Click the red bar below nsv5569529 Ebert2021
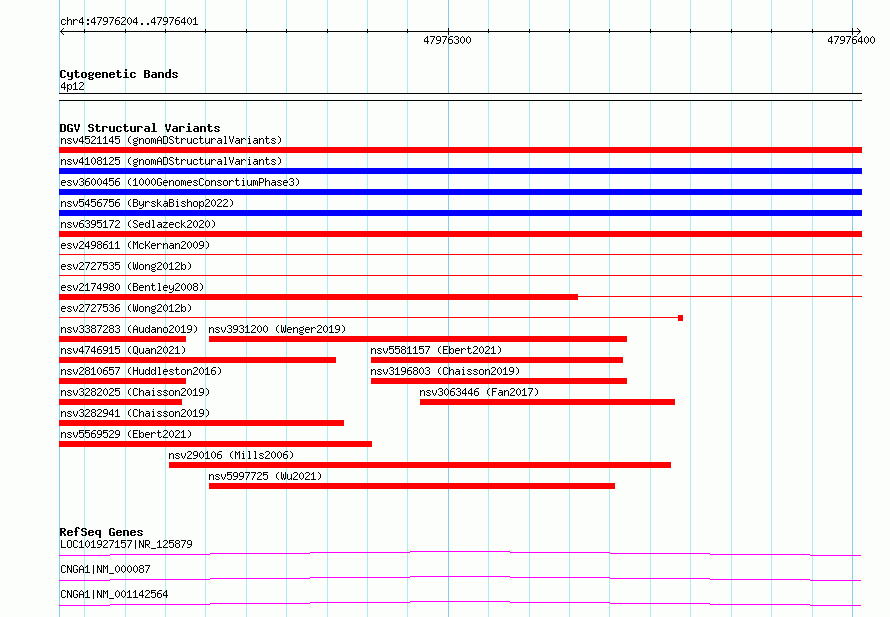The width and height of the screenshot is (890, 617). coord(216,444)
